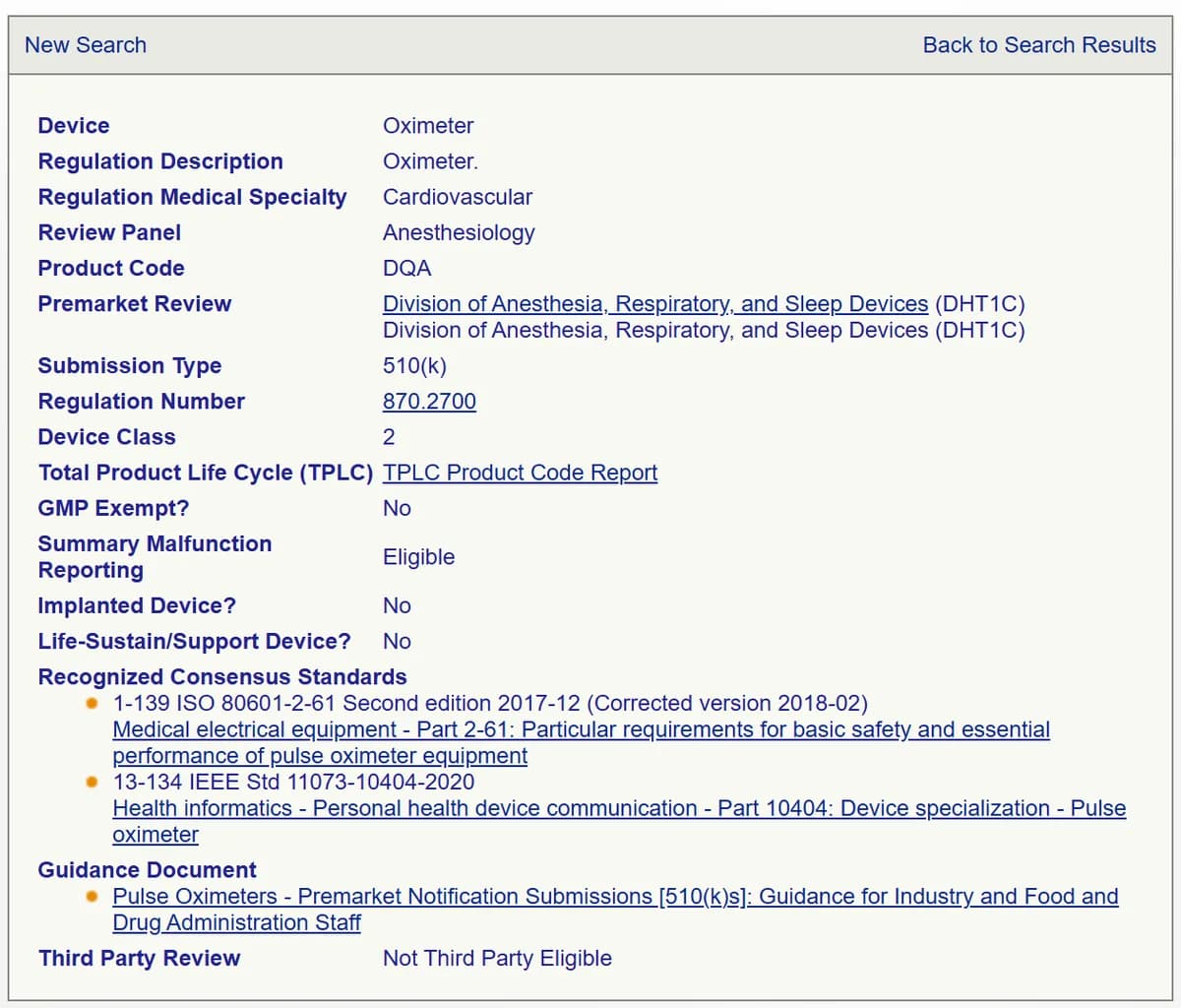
Task: Open Division of Anesthesia, Respiratory, and Sleep Devices link
Action: pos(655,304)
